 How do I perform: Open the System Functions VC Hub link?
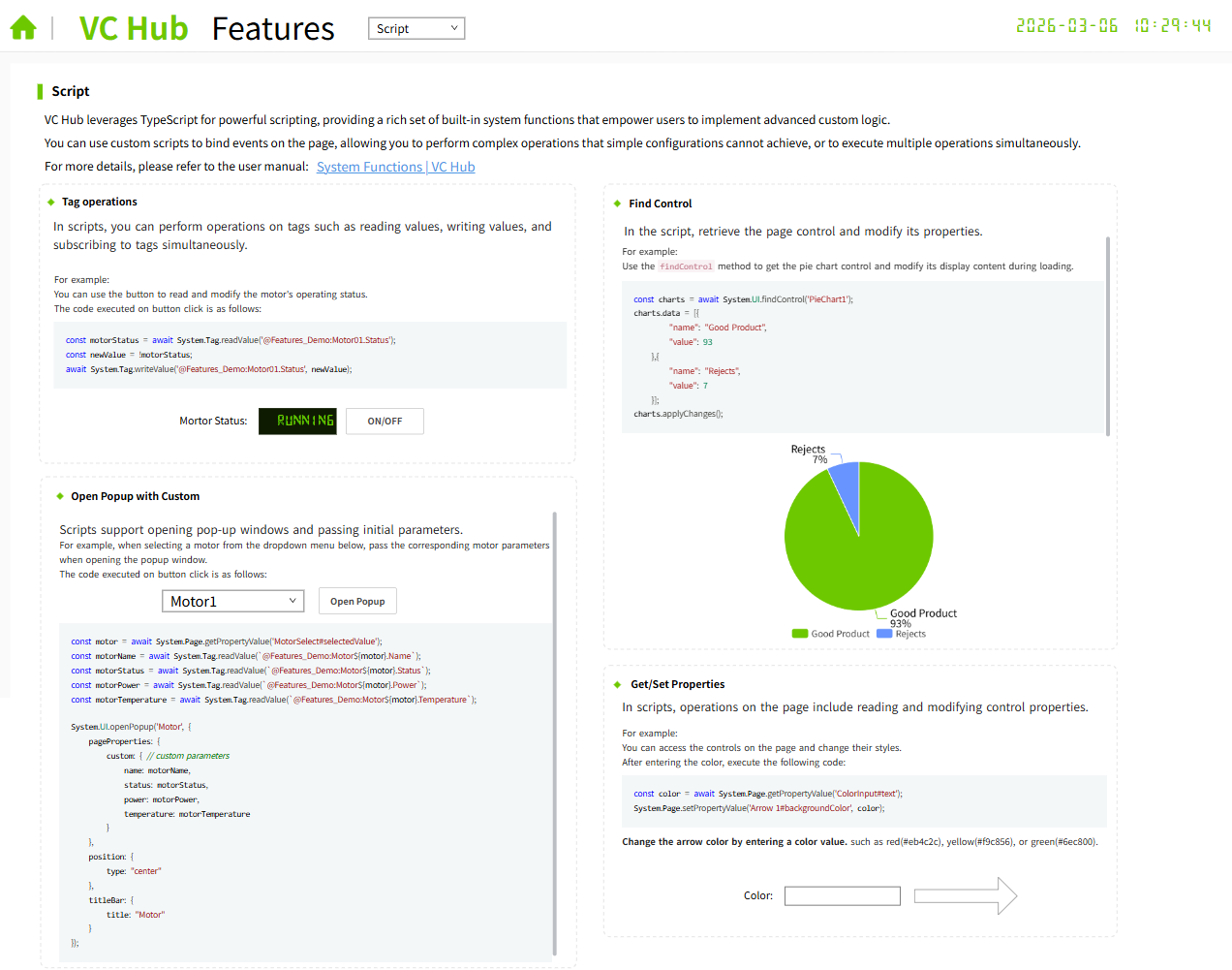(x=395, y=167)
